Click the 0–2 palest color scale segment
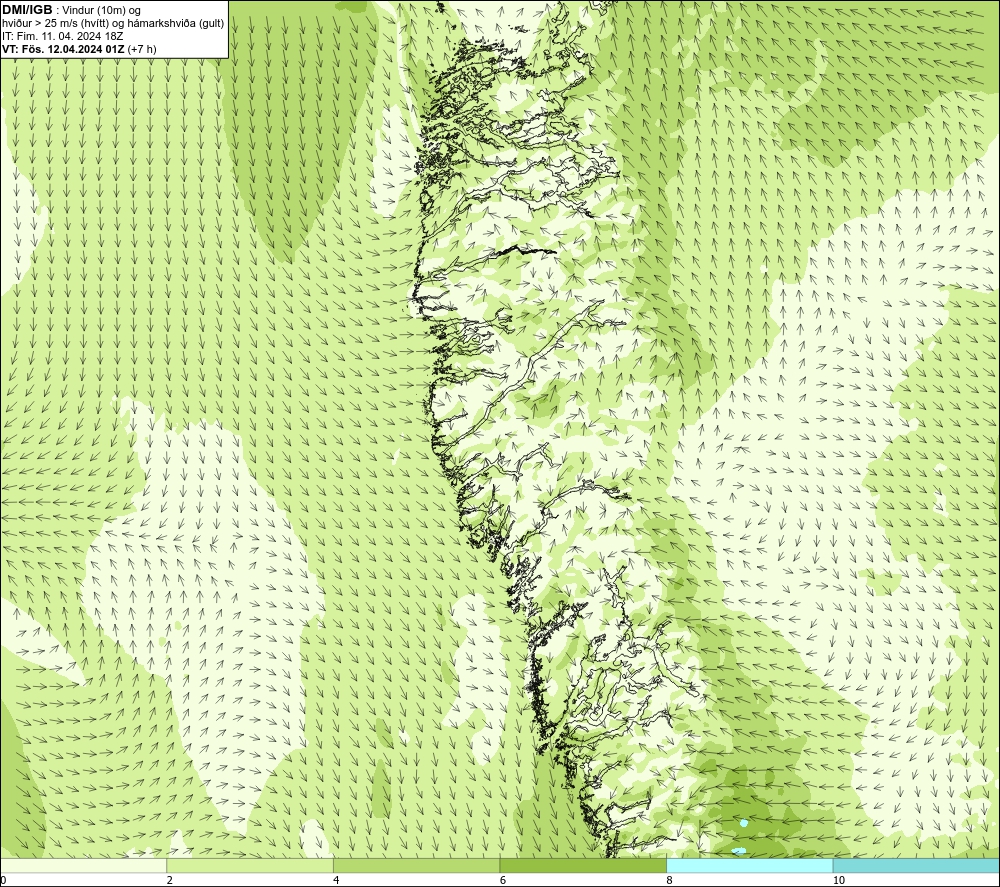The width and height of the screenshot is (1000, 887). coord(84,865)
